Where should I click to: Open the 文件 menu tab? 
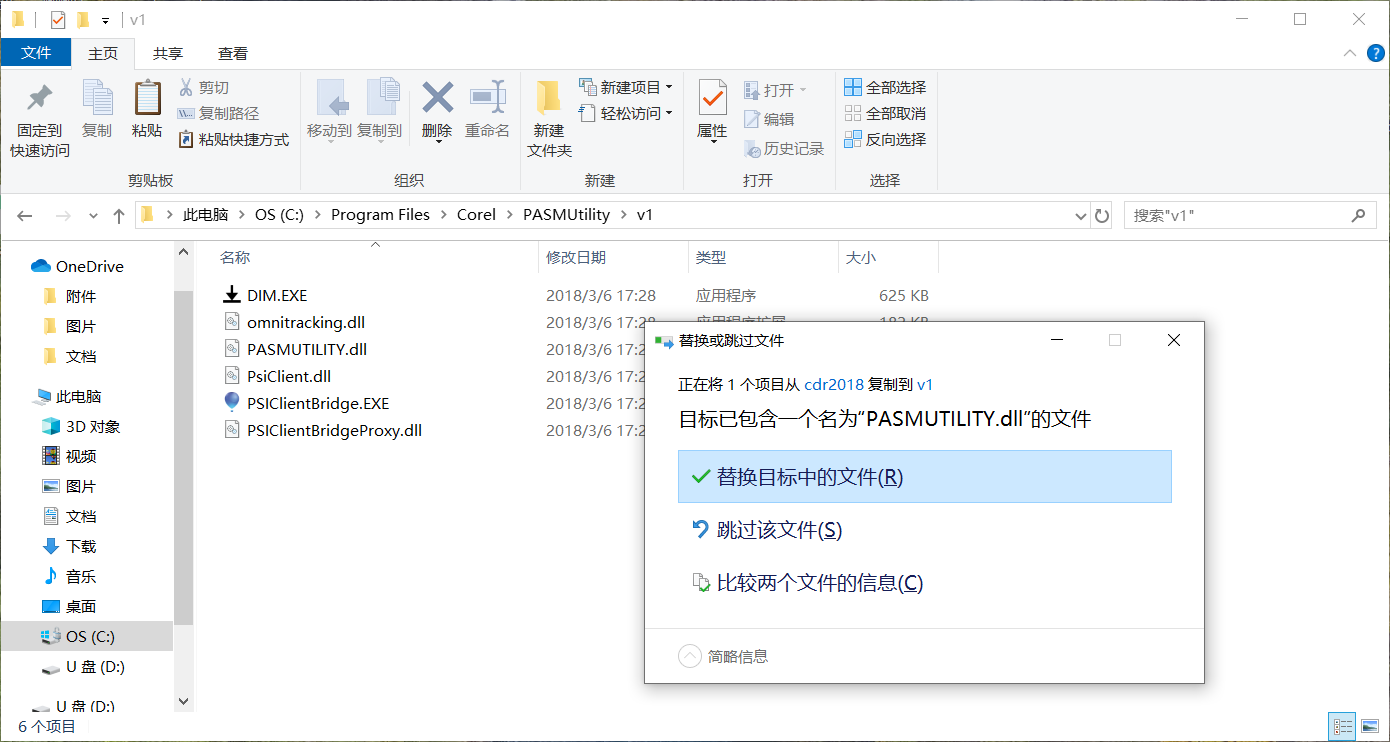coord(36,53)
